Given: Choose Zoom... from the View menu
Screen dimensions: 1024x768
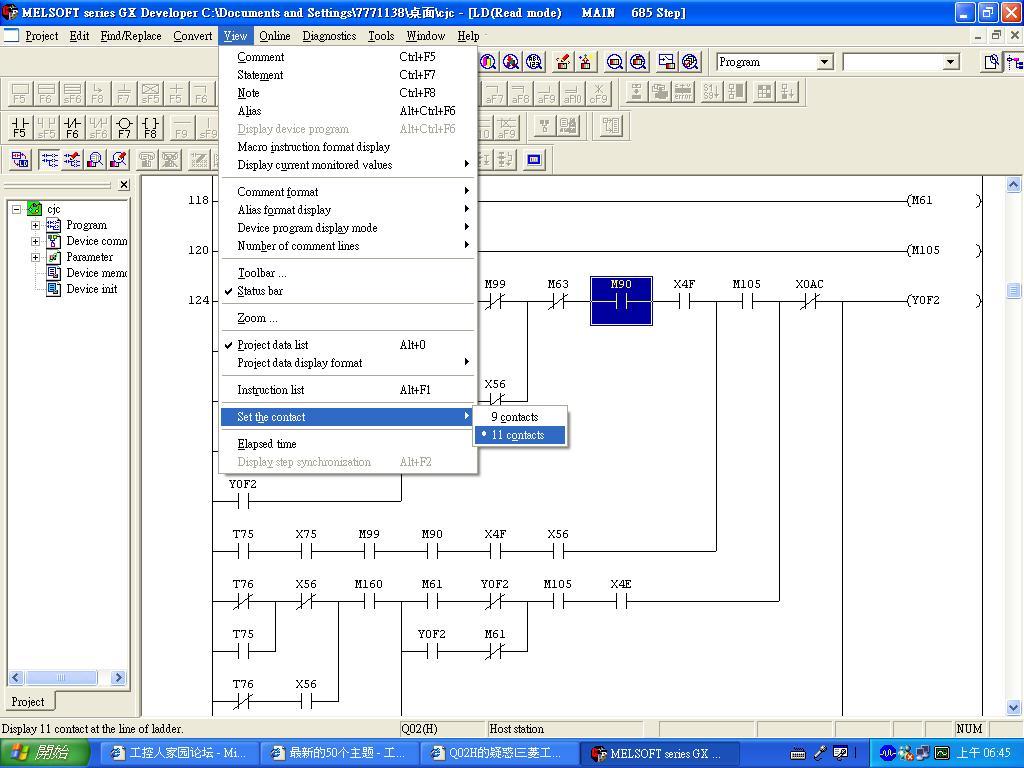Looking at the screenshot, I should [x=257, y=318].
